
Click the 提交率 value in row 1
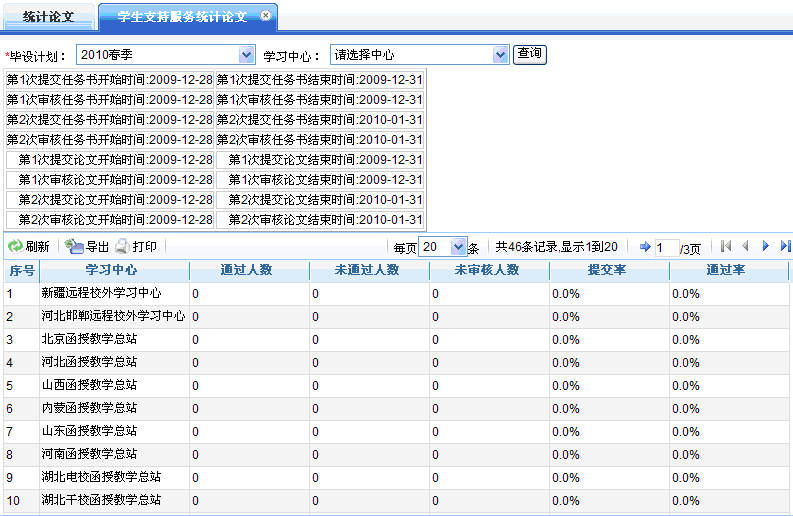pos(566,294)
